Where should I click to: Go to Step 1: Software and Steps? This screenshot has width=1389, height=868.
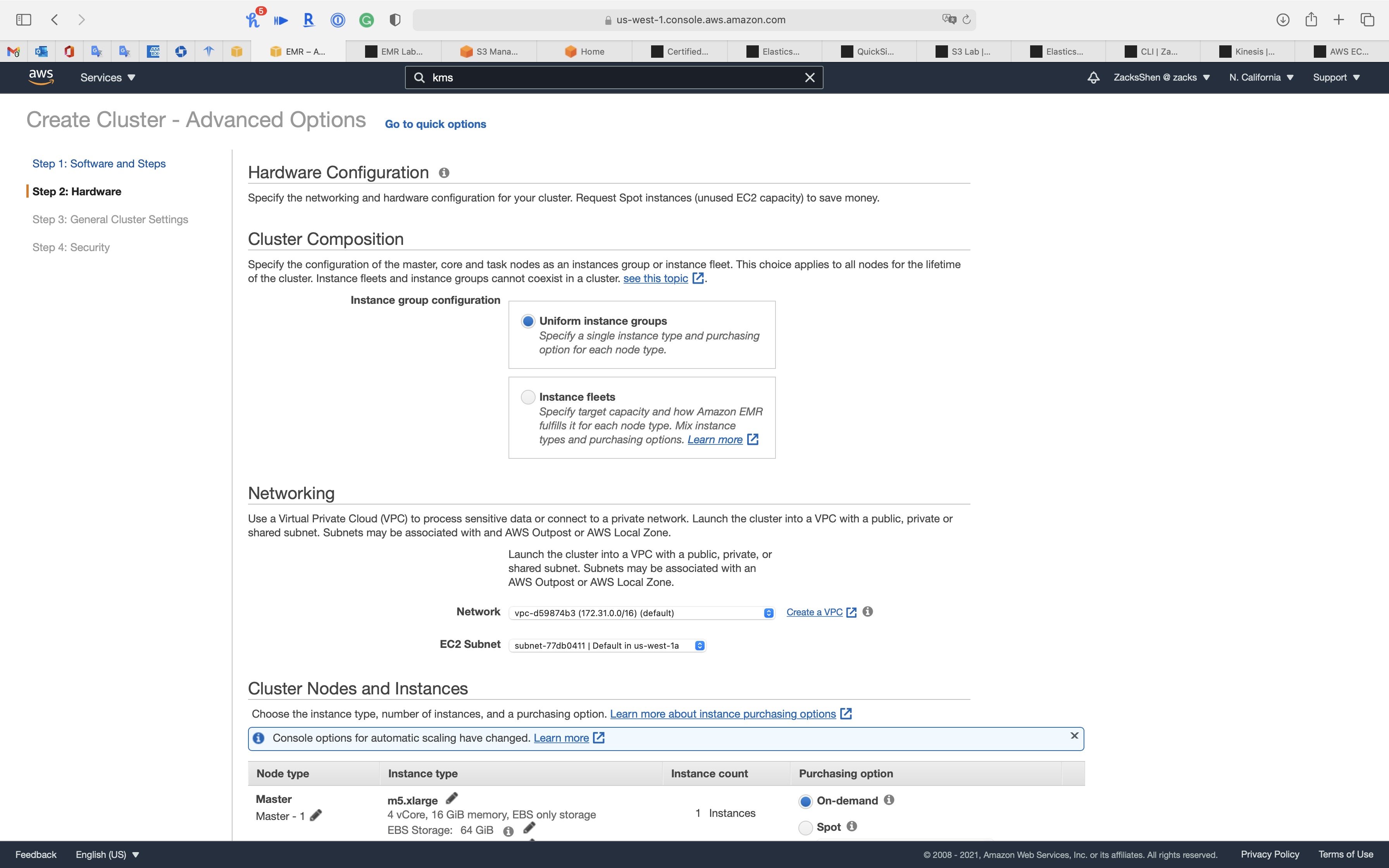pos(99,164)
